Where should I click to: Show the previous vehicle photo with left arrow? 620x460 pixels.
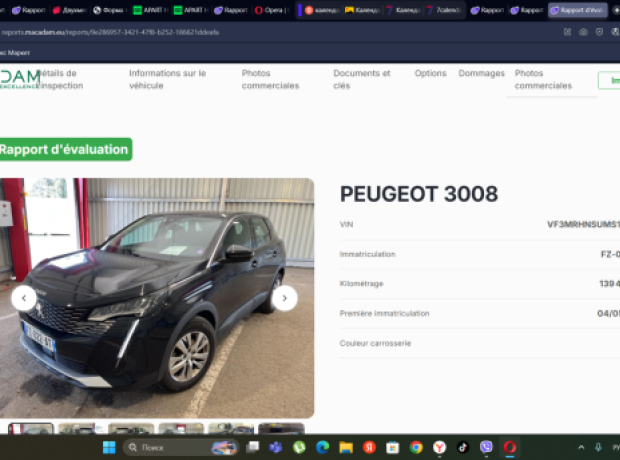point(24,298)
